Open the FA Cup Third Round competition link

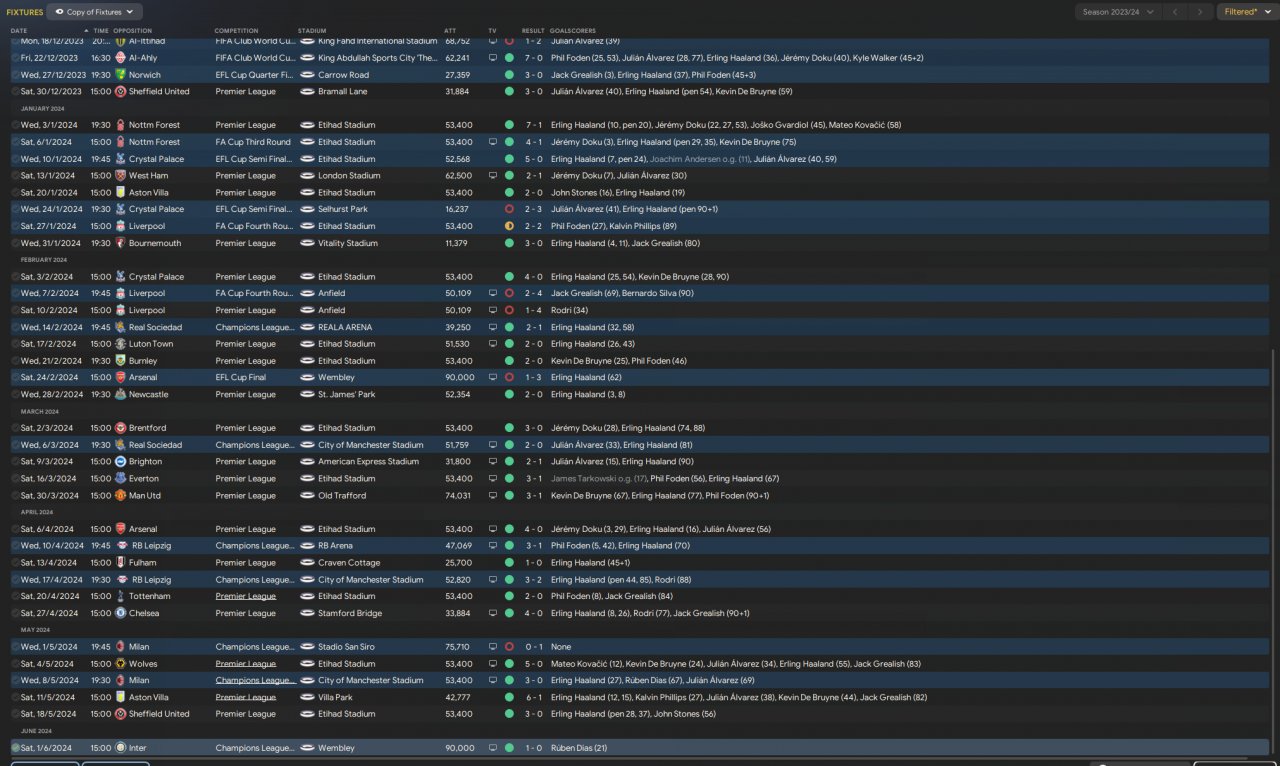(253, 142)
